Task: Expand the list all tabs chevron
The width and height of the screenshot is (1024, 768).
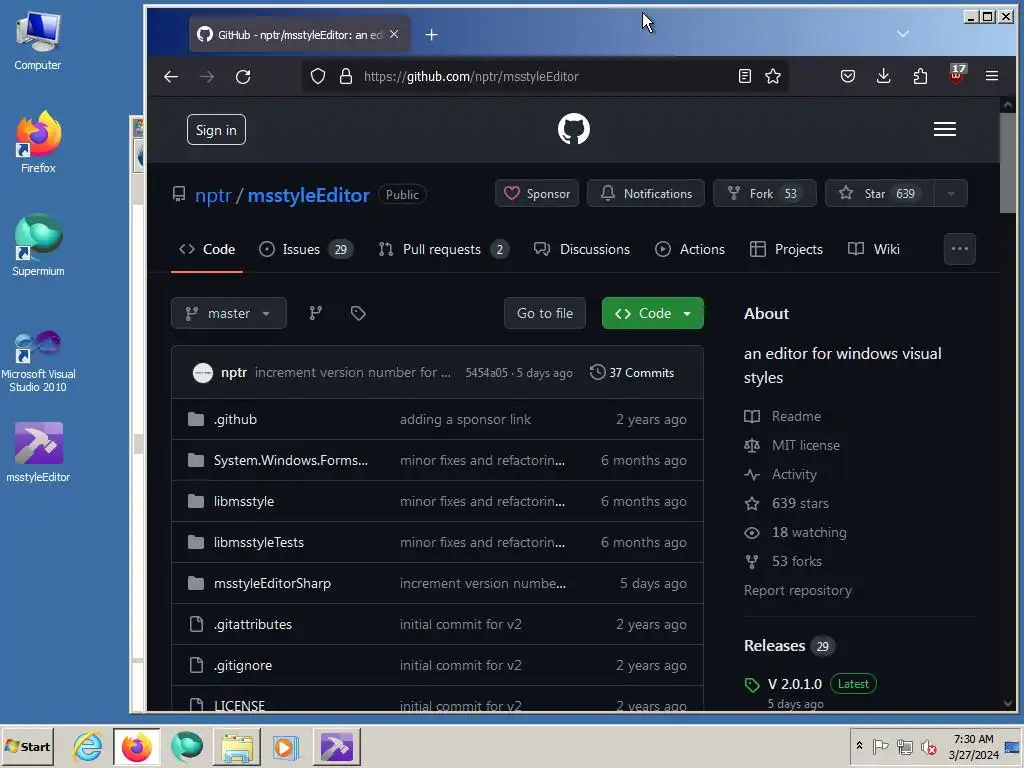Action: click(903, 34)
